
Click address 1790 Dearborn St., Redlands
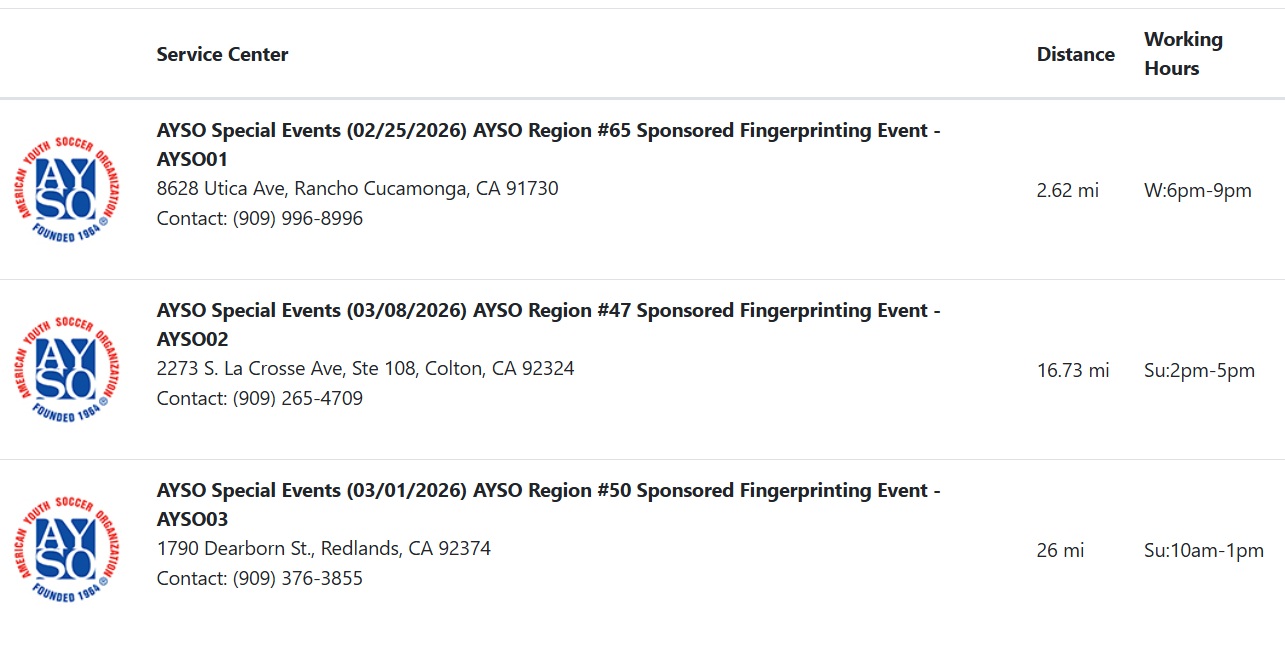pyautogui.click(x=323, y=548)
